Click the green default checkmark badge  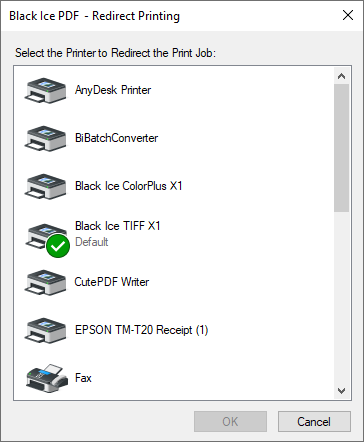(x=58, y=246)
